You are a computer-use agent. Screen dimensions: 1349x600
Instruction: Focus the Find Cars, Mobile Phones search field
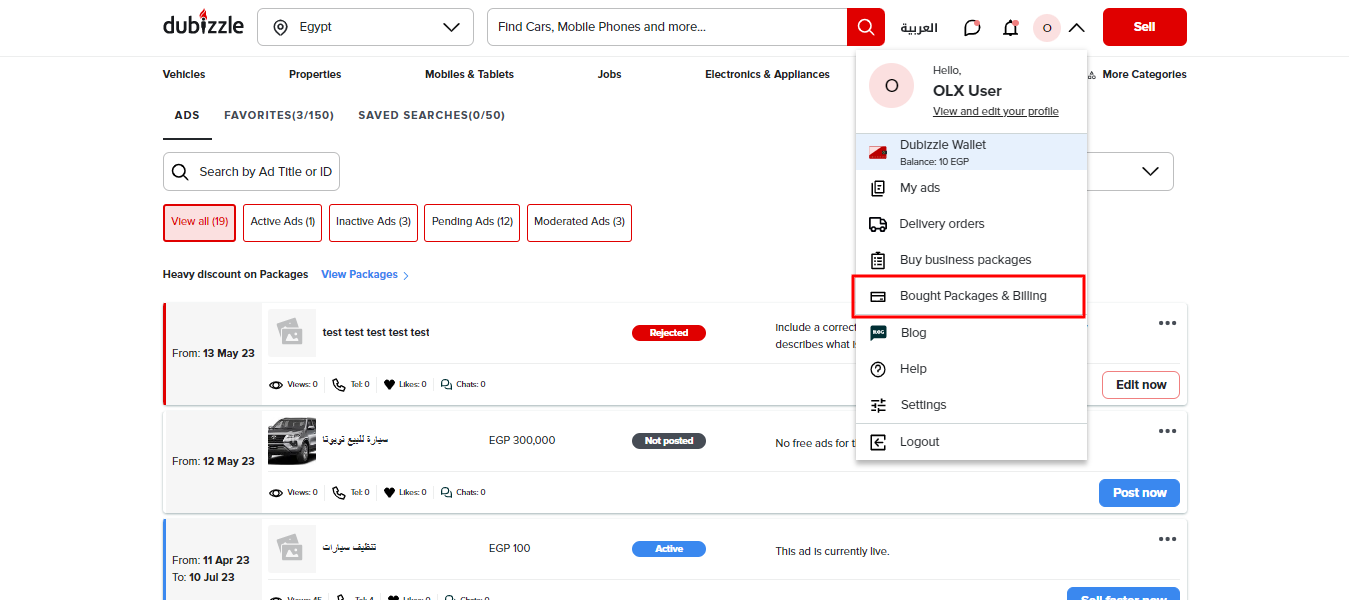667,27
